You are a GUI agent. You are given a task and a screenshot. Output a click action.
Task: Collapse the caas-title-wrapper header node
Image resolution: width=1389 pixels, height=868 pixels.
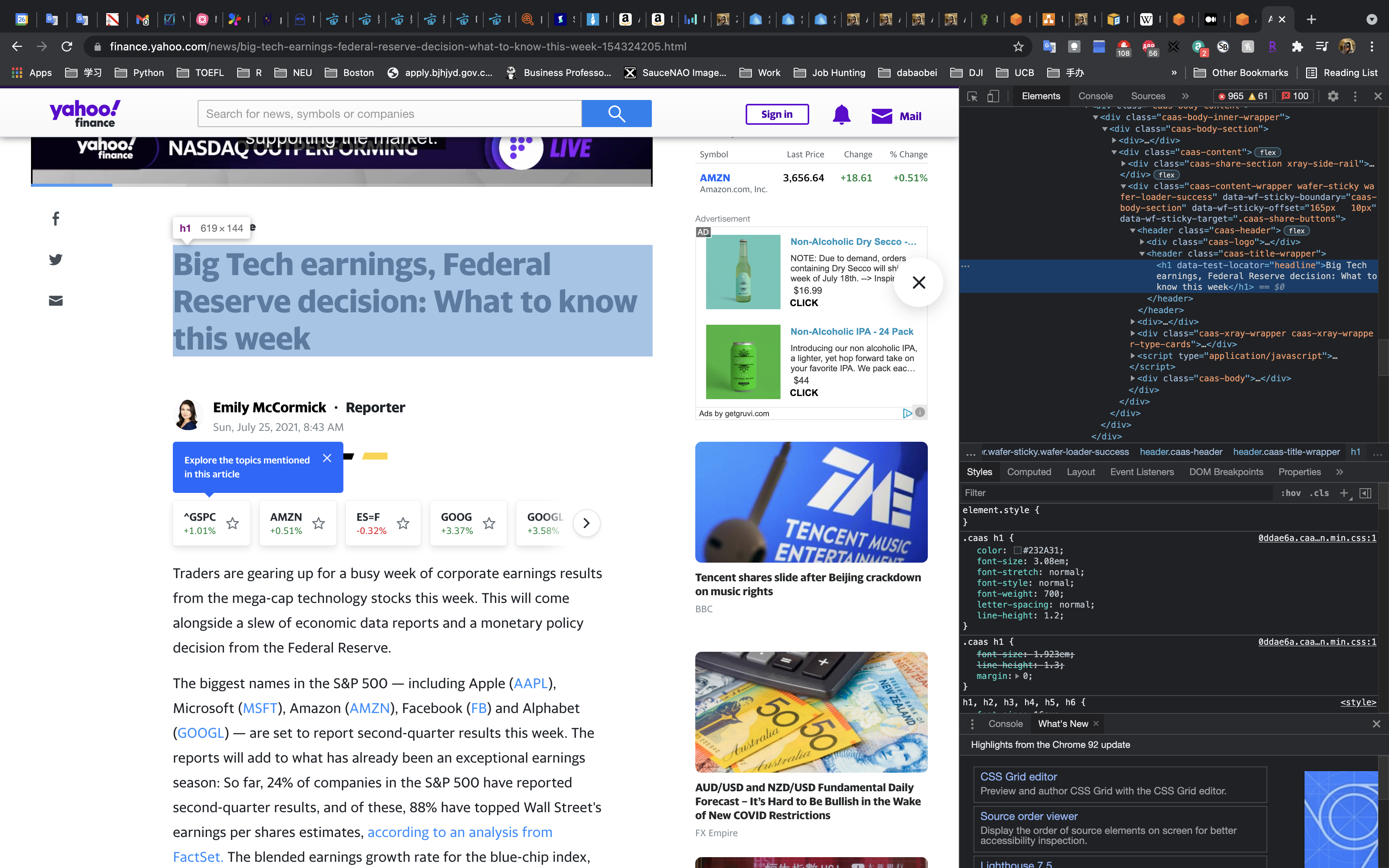(x=1142, y=254)
